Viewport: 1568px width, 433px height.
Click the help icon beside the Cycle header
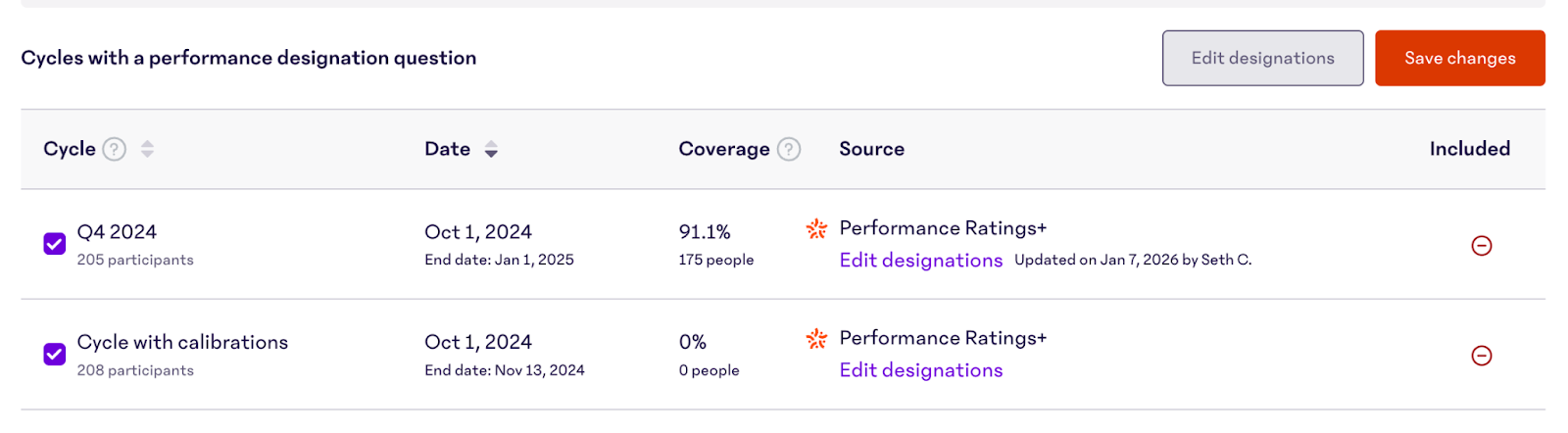pyautogui.click(x=115, y=149)
